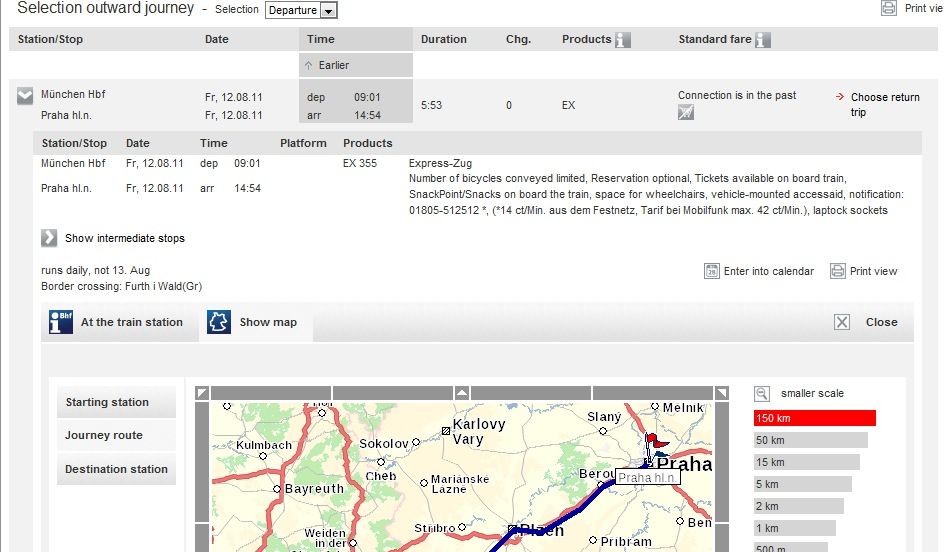Choose return trip link
Screen dimensions: 944x552
point(884,105)
